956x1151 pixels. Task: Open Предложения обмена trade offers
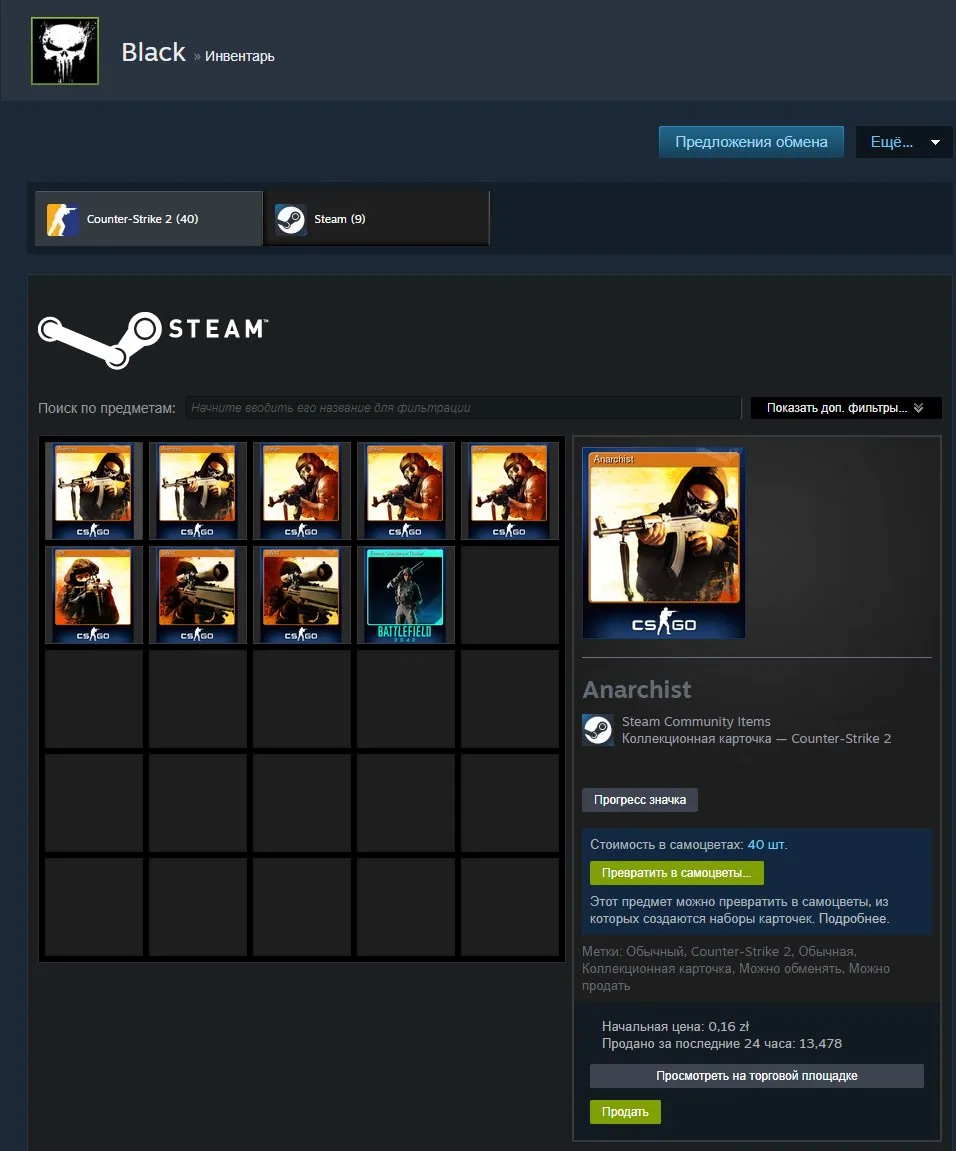click(x=751, y=142)
